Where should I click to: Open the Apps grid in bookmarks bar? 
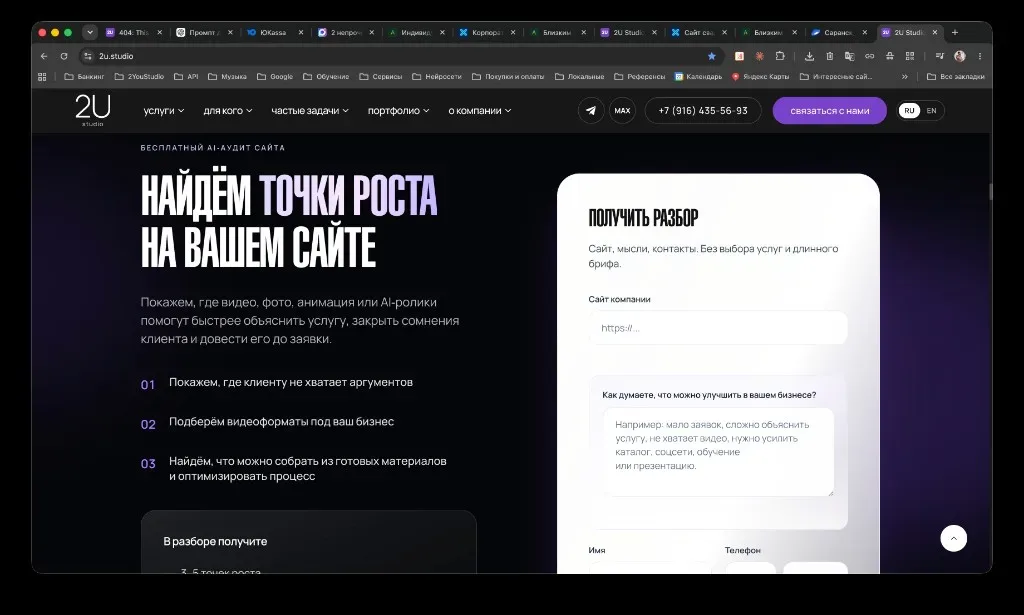(x=42, y=76)
